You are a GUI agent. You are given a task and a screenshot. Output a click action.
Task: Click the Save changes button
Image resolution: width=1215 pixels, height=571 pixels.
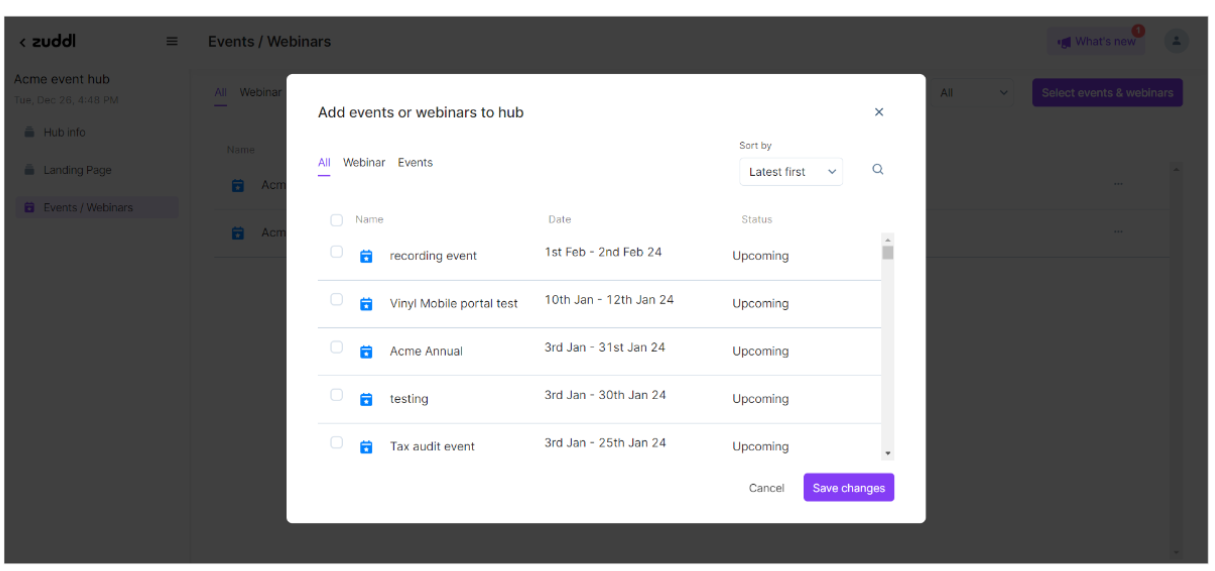pyautogui.click(x=848, y=488)
